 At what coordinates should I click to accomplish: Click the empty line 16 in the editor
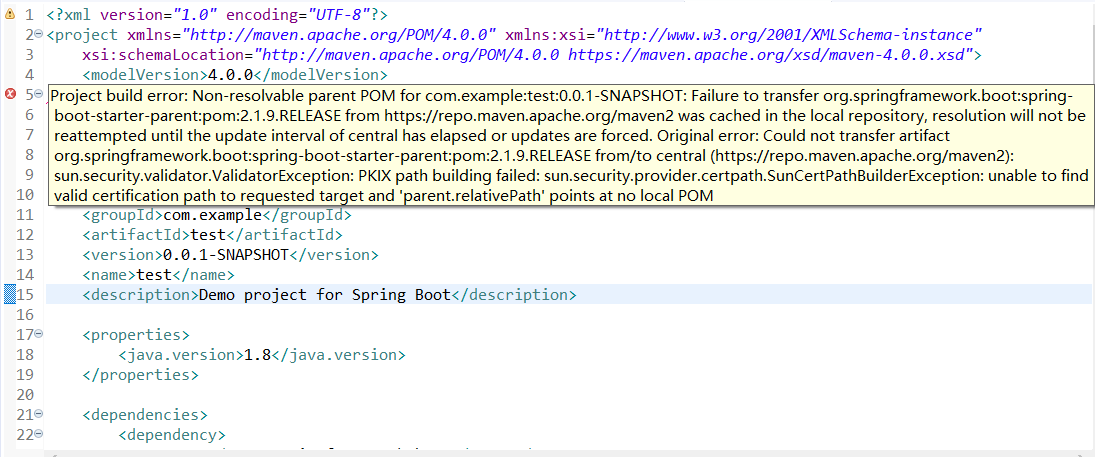tap(568, 314)
